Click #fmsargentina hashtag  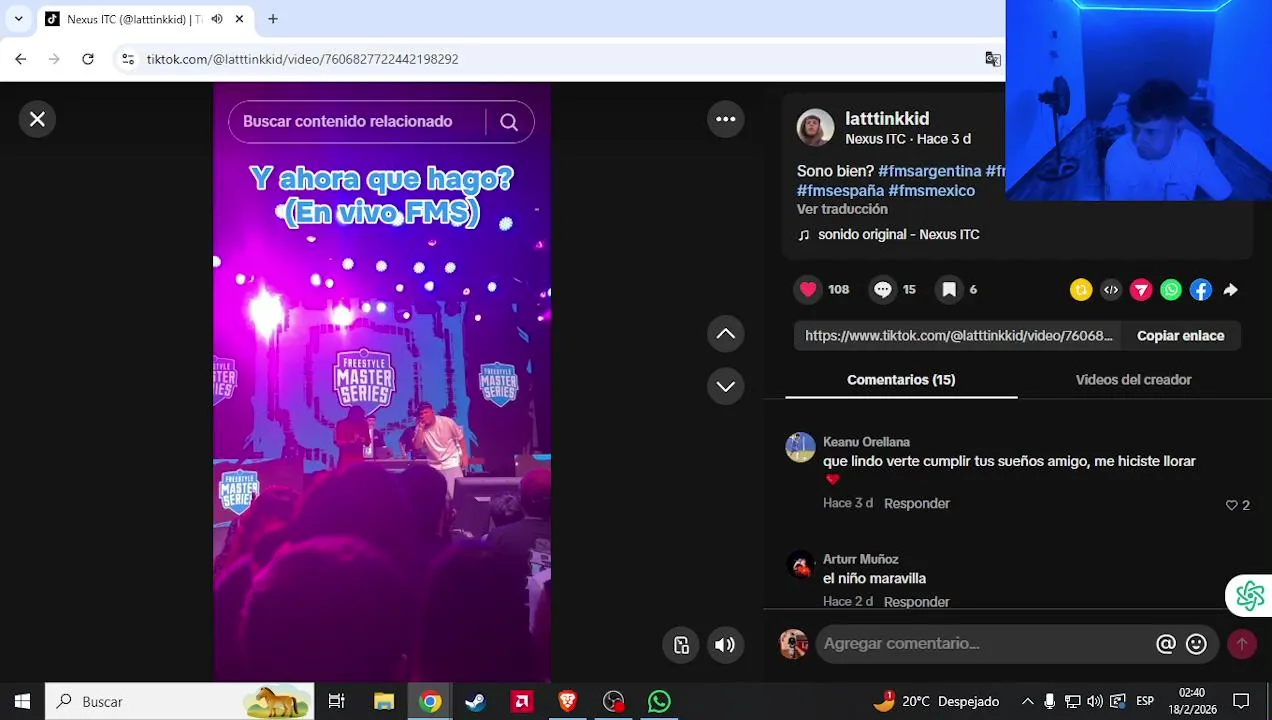[x=929, y=171]
